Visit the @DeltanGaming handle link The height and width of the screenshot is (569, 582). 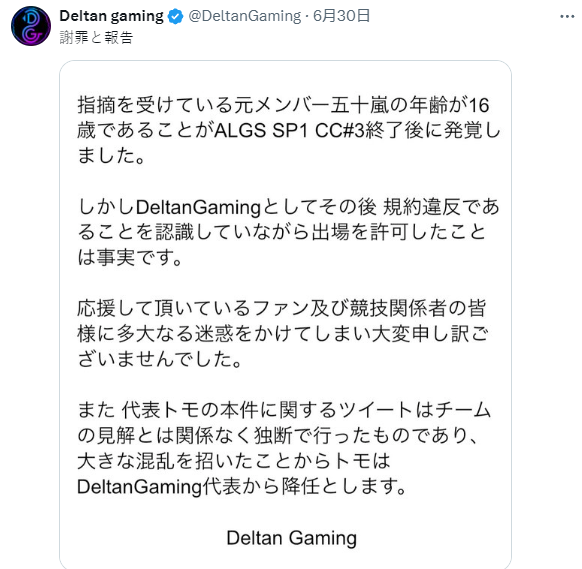point(245,16)
